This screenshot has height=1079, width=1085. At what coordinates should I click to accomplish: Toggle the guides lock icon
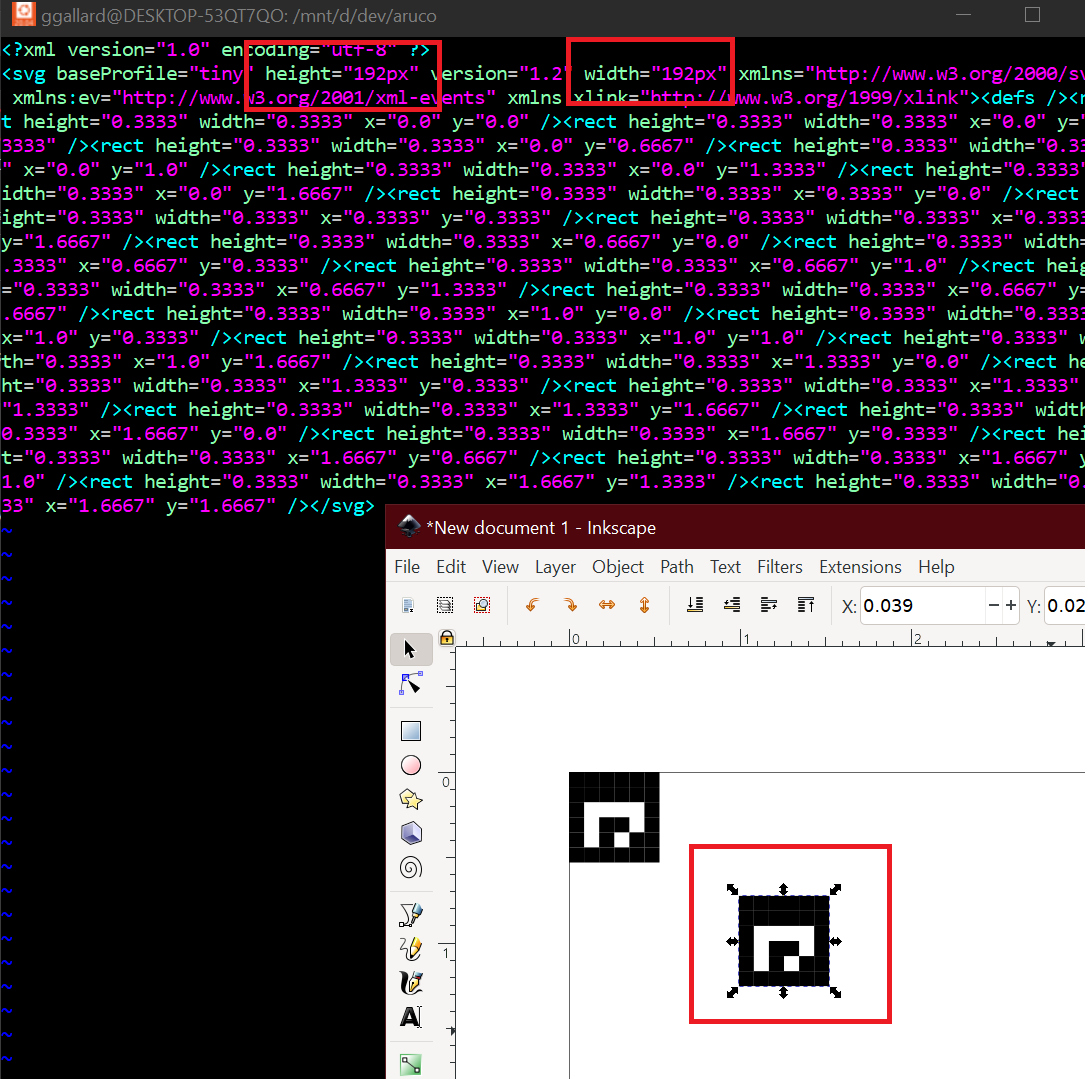447,637
